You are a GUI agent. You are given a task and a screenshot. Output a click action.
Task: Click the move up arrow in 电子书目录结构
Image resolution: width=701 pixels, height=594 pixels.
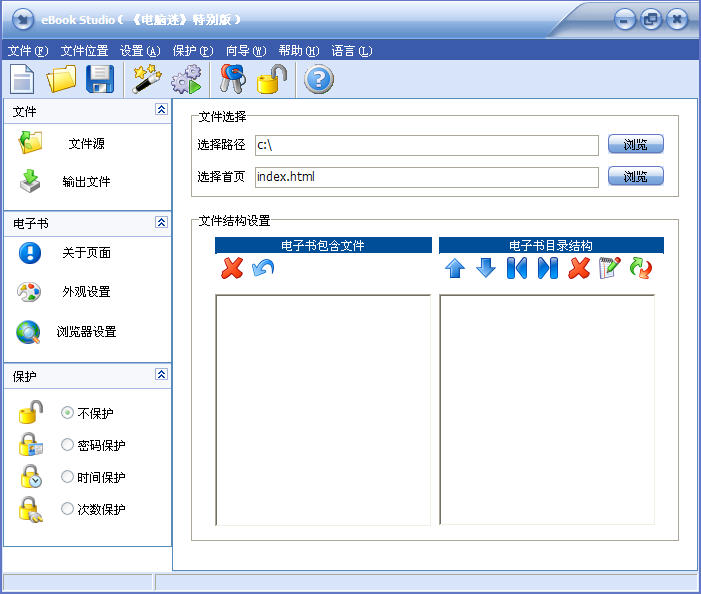(455, 268)
